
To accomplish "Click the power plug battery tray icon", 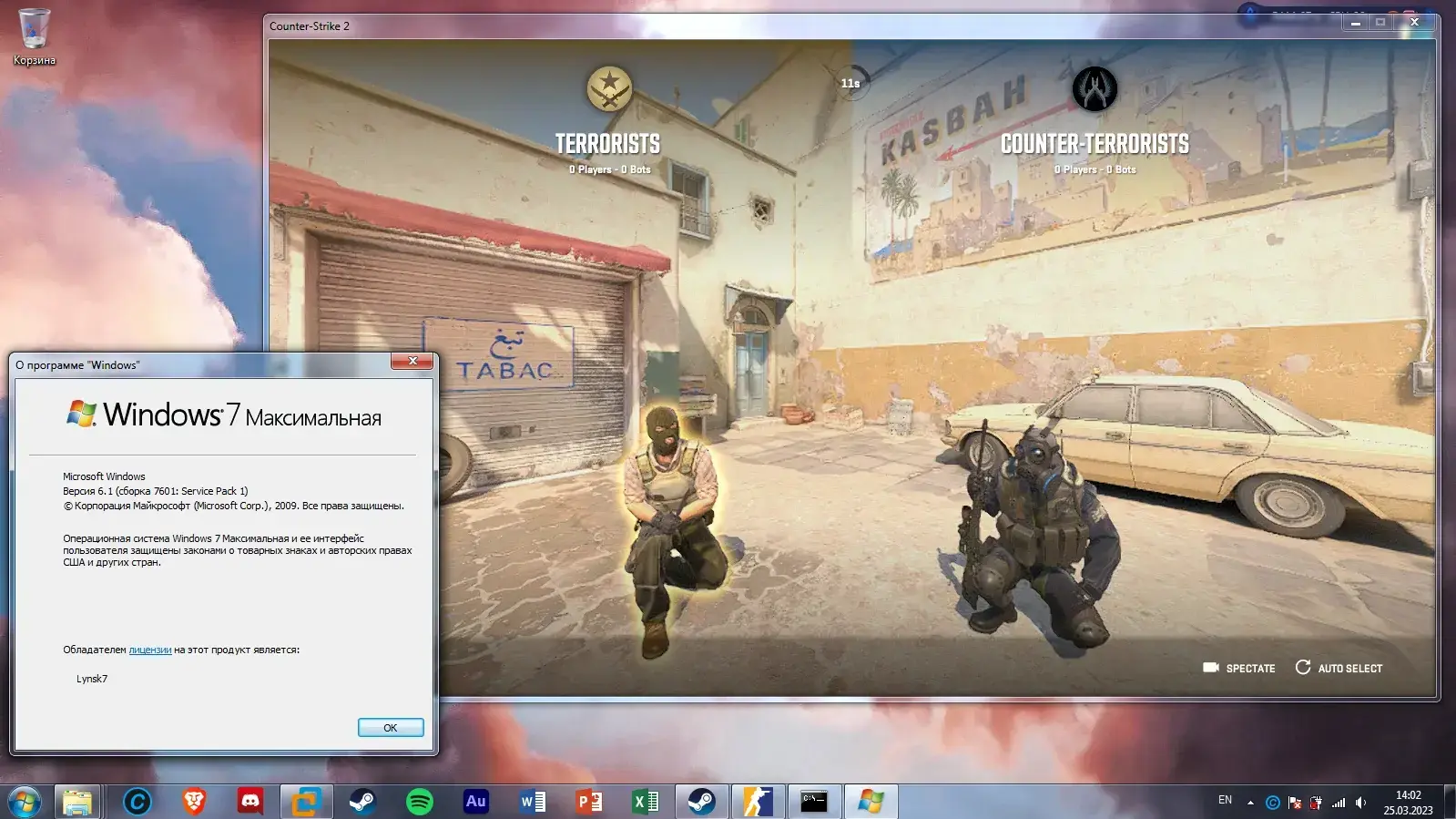I will click(1316, 803).
